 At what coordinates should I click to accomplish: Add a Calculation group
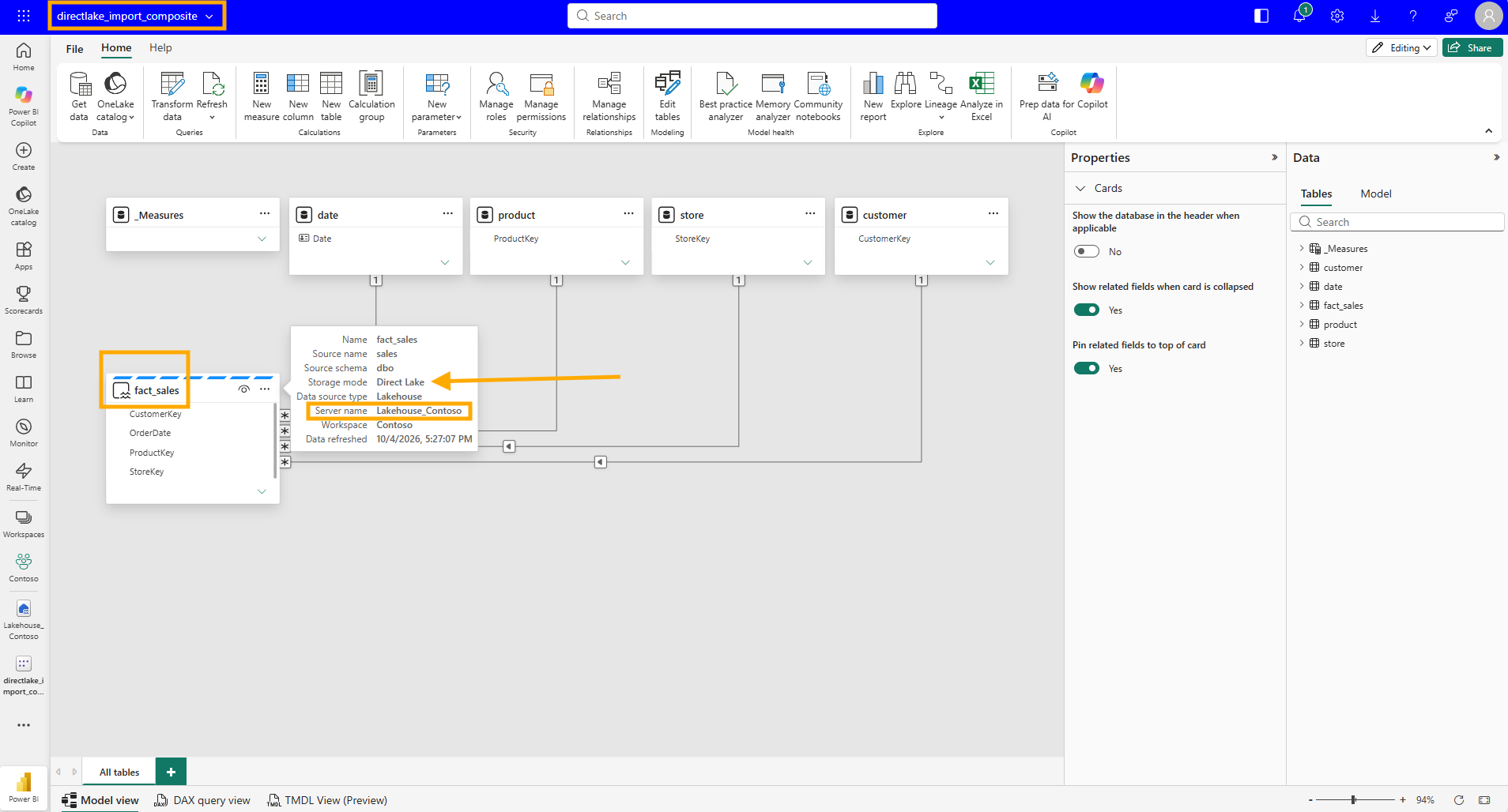tap(371, 96)
